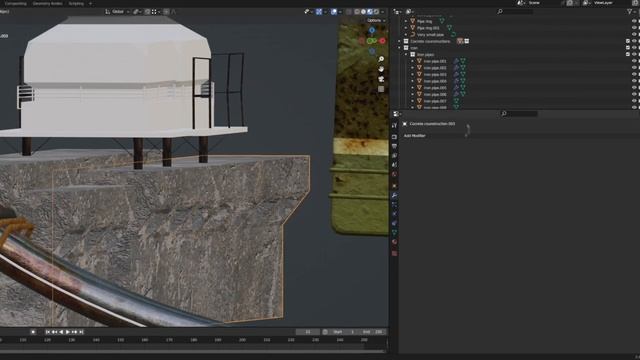Click the blue Z axis on navigation gizmo

point(372,30)
